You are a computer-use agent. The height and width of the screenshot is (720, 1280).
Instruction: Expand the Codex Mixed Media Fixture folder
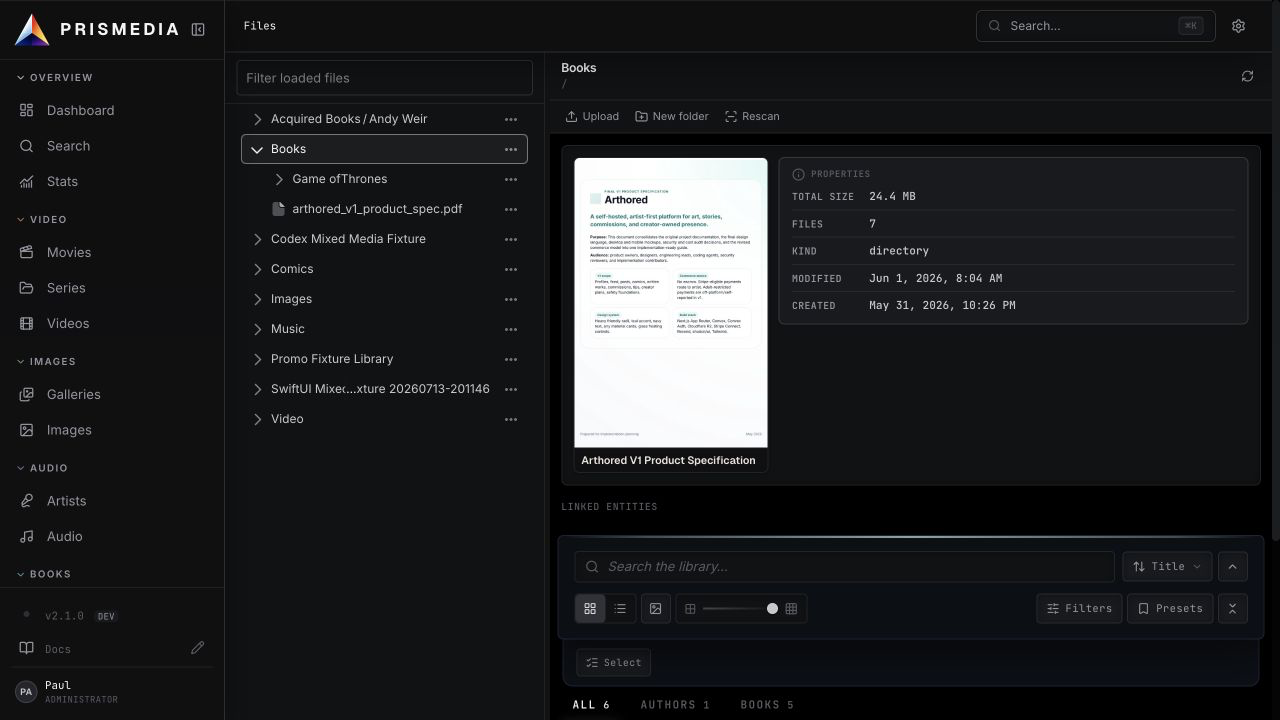pyautogui.click(x=257, y=239)
